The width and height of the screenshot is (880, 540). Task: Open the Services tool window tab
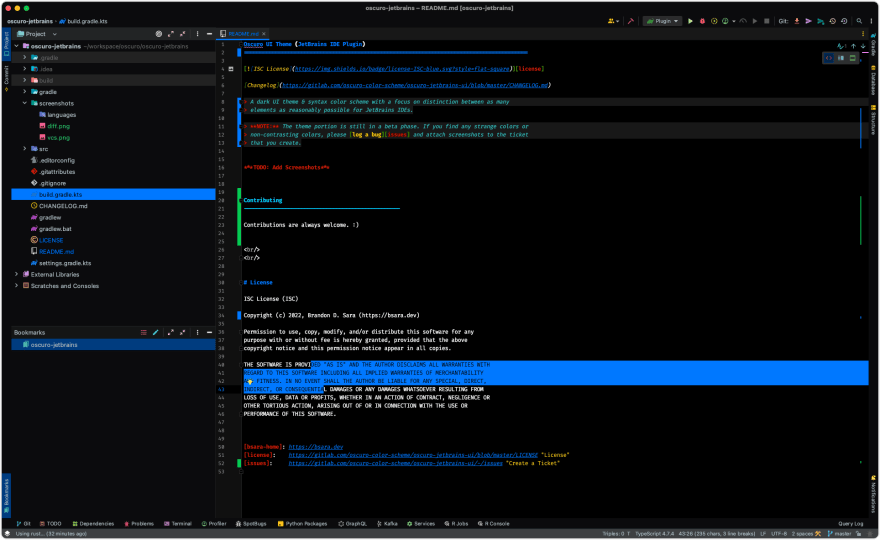point(421,524)
